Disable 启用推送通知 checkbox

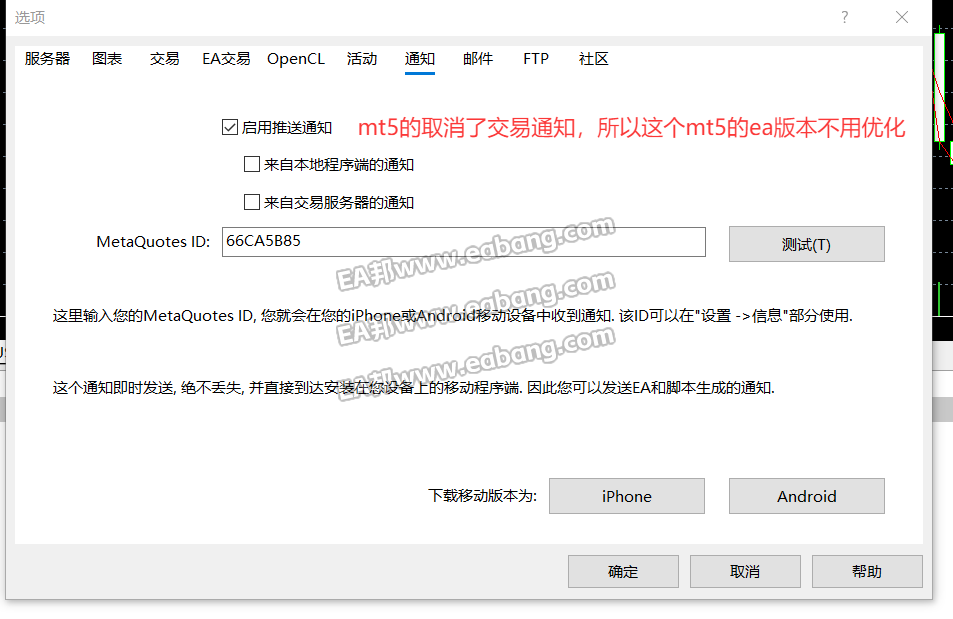tap(227, 127)
